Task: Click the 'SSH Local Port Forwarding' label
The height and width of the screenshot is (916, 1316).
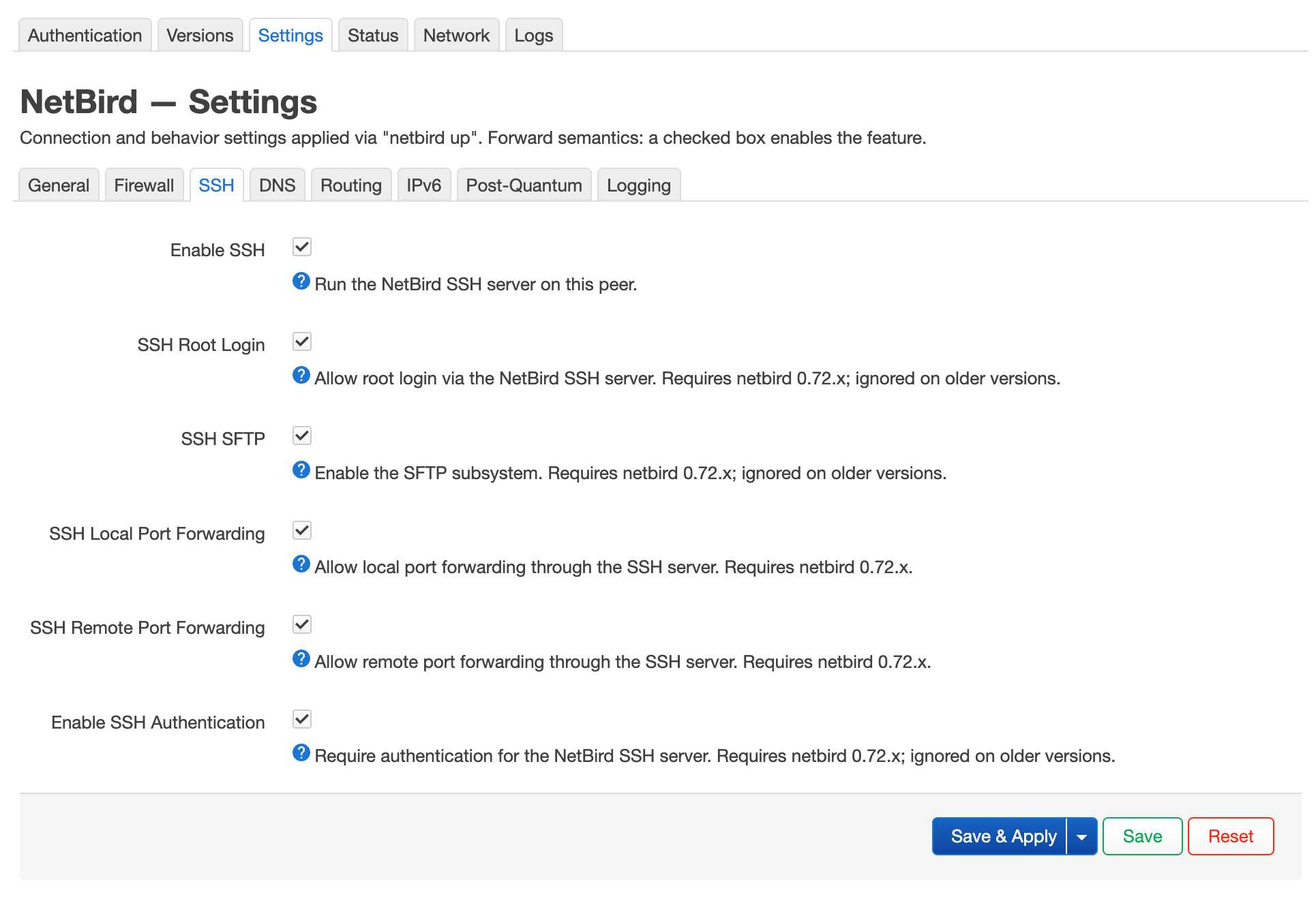Action: 157,534
